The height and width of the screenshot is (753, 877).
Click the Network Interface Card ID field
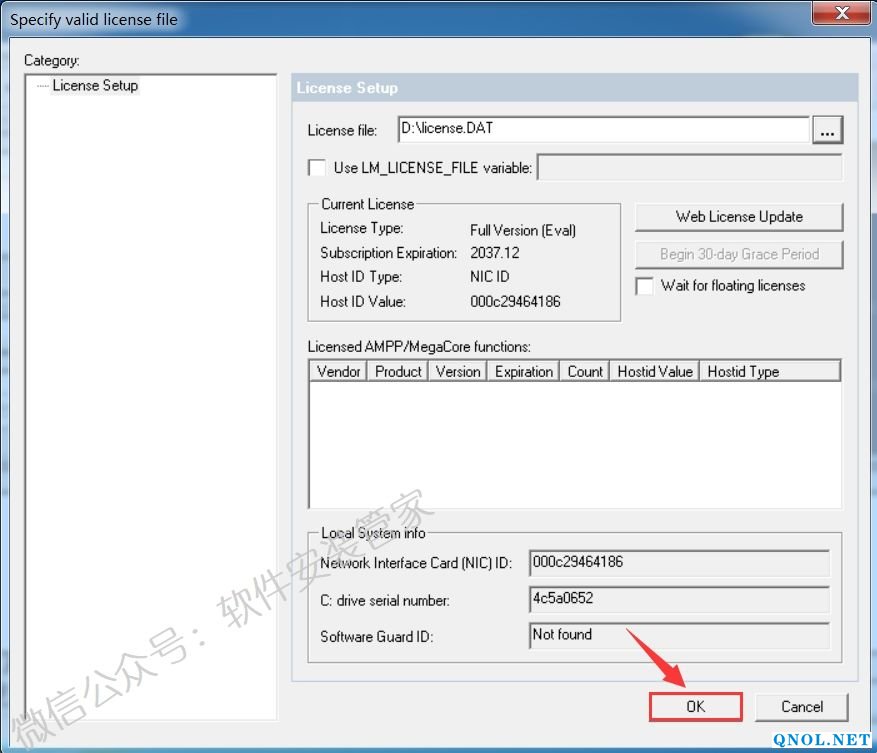tap(679, 563)
